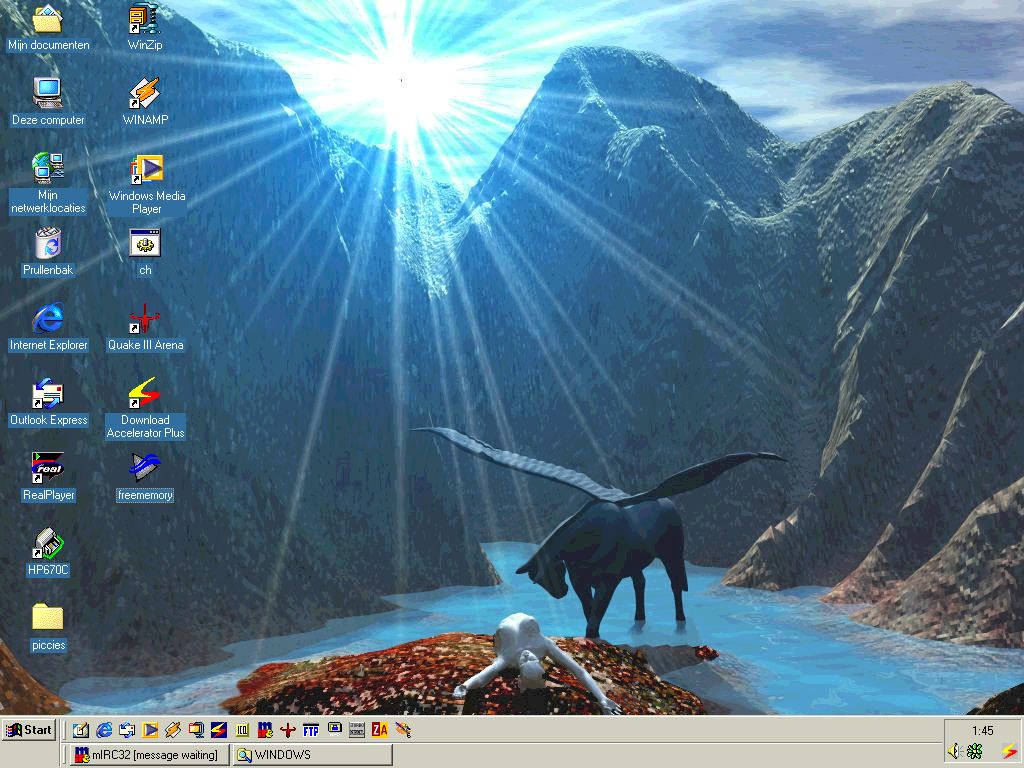Select the Quake III Arena icon
Image resolution: width=1024 pixels, height=768 pixels.
click(x=145, y=320)
